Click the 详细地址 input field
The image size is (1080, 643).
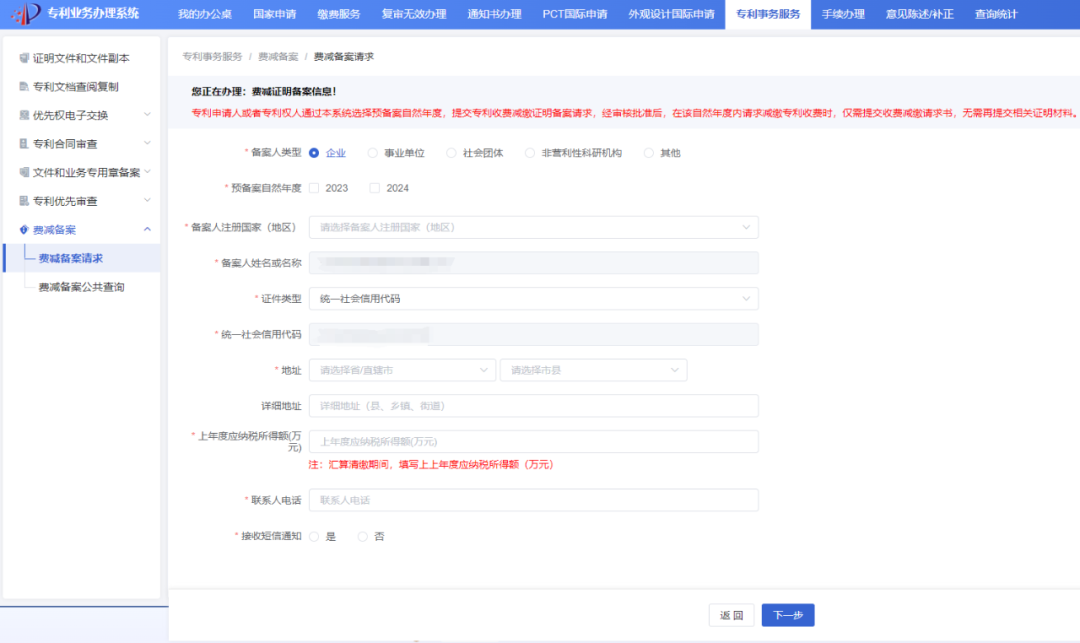[533, 405]
